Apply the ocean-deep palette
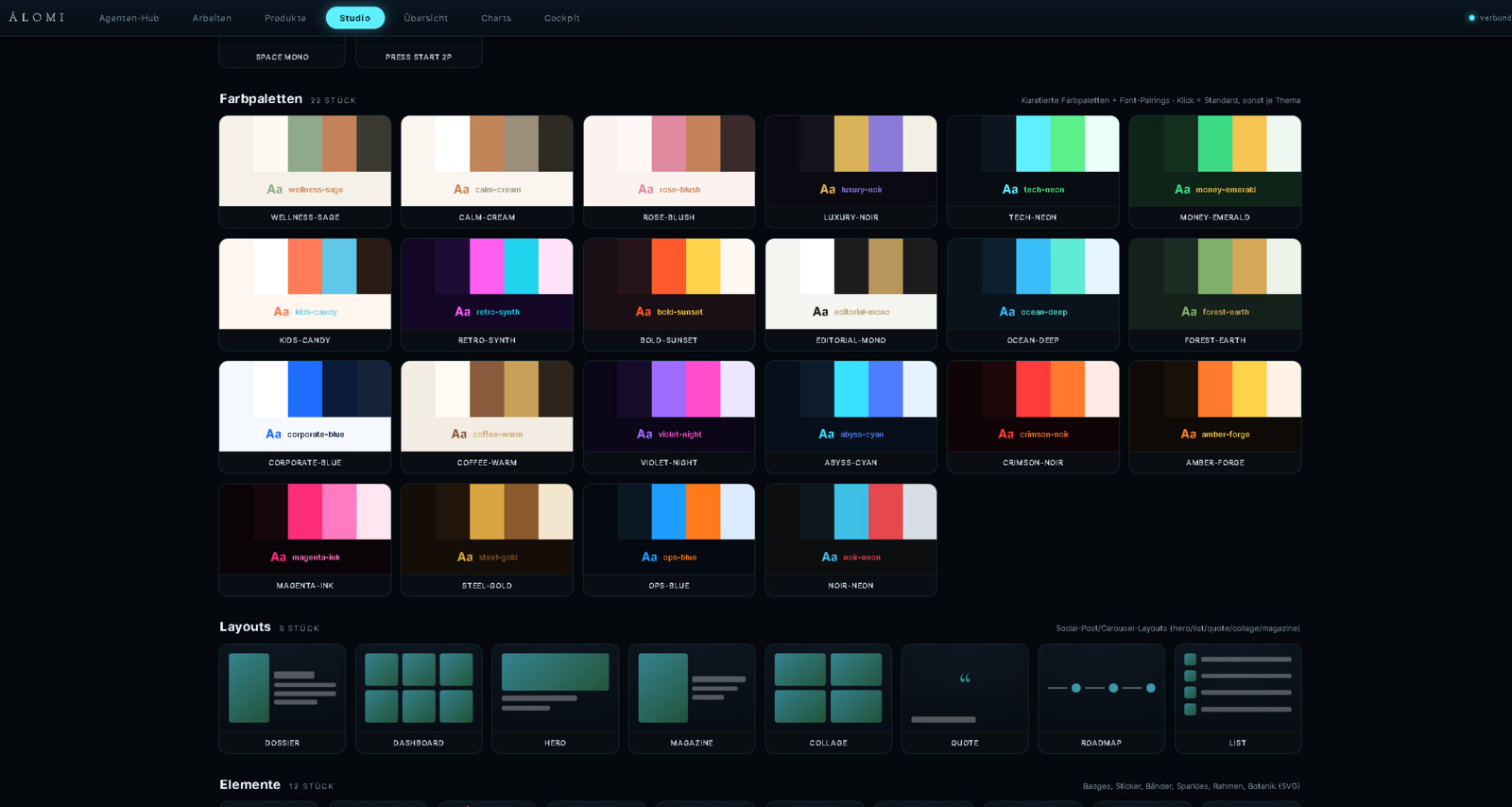The height and width of the screenshot is (807, 1512). point(1033,295)
